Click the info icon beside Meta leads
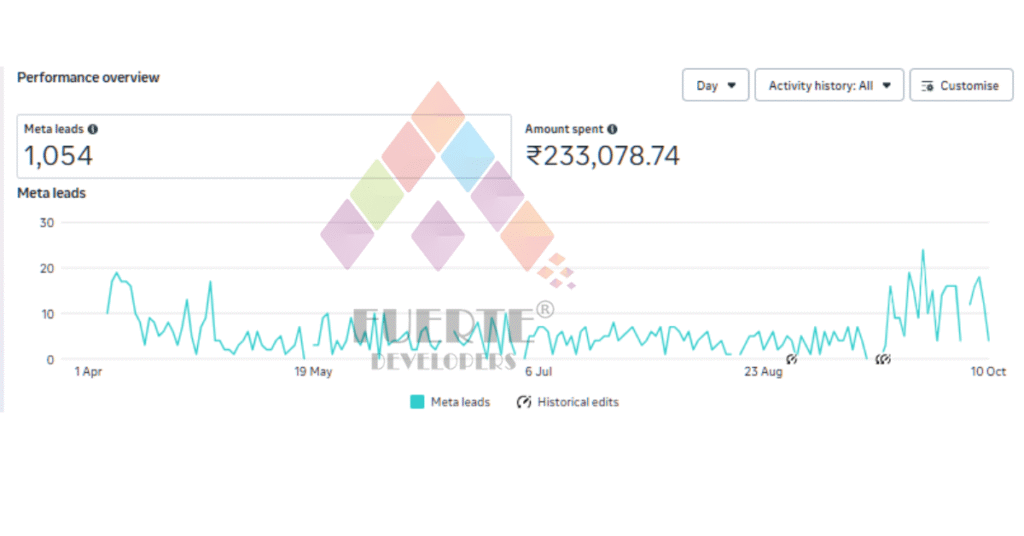Screen dimensions: 1024x536 [93, 129]
